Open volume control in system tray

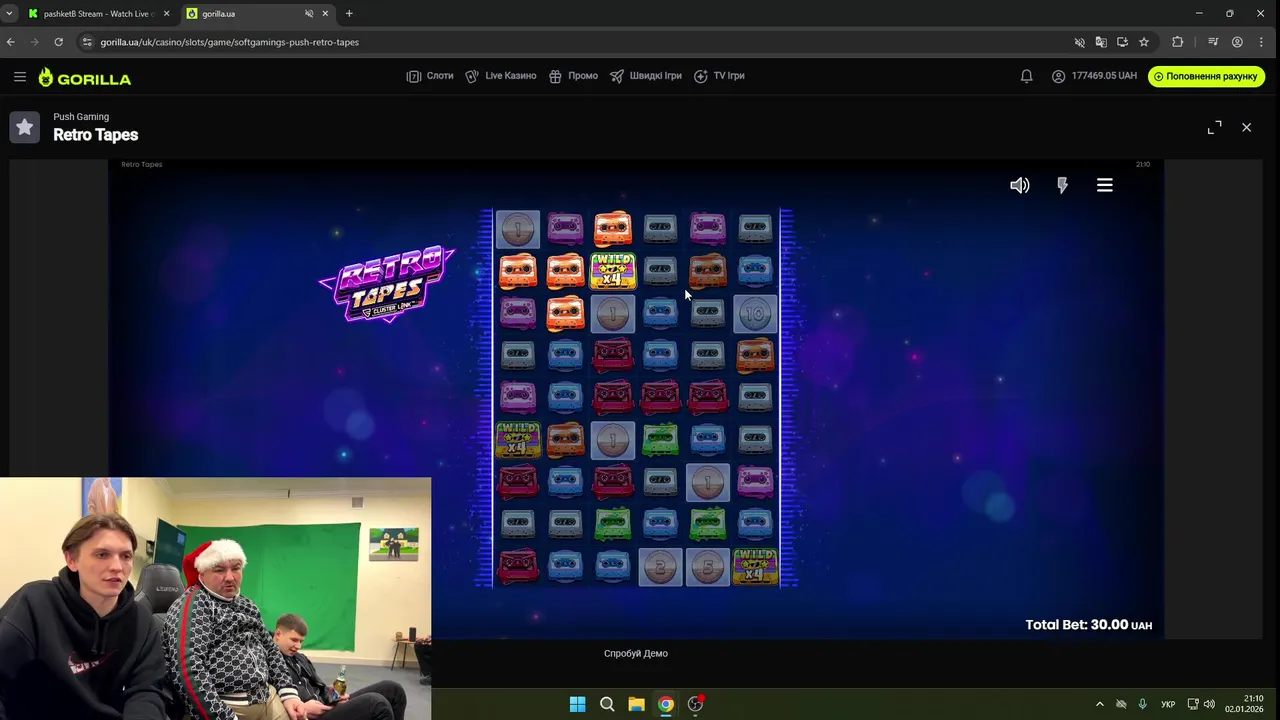[1209, 704]
